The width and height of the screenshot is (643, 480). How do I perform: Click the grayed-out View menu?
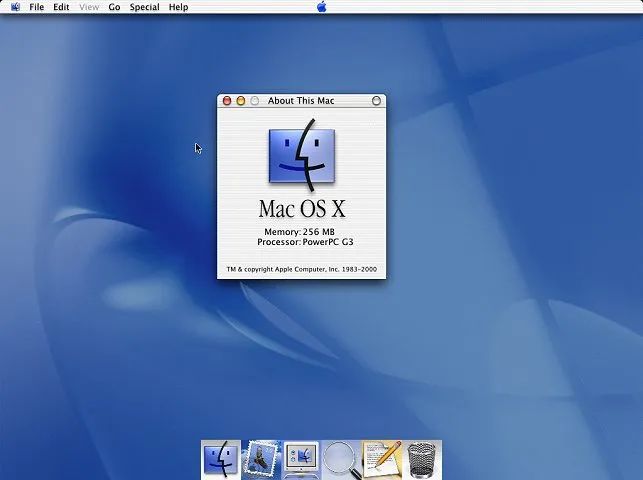click(89, 7)
